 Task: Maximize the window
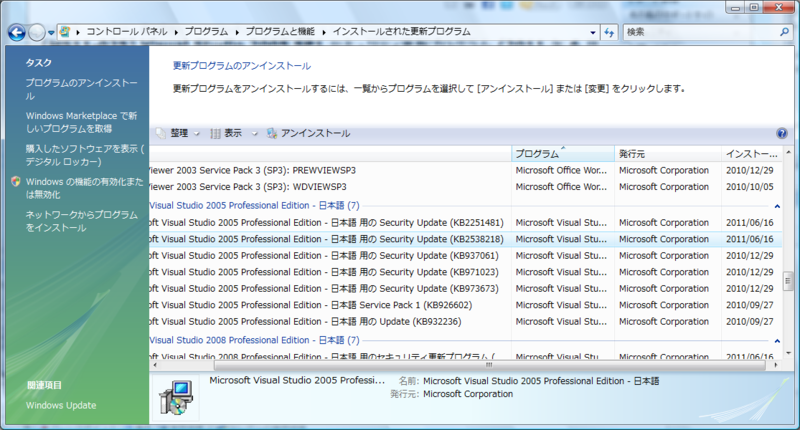click(754, 8)
